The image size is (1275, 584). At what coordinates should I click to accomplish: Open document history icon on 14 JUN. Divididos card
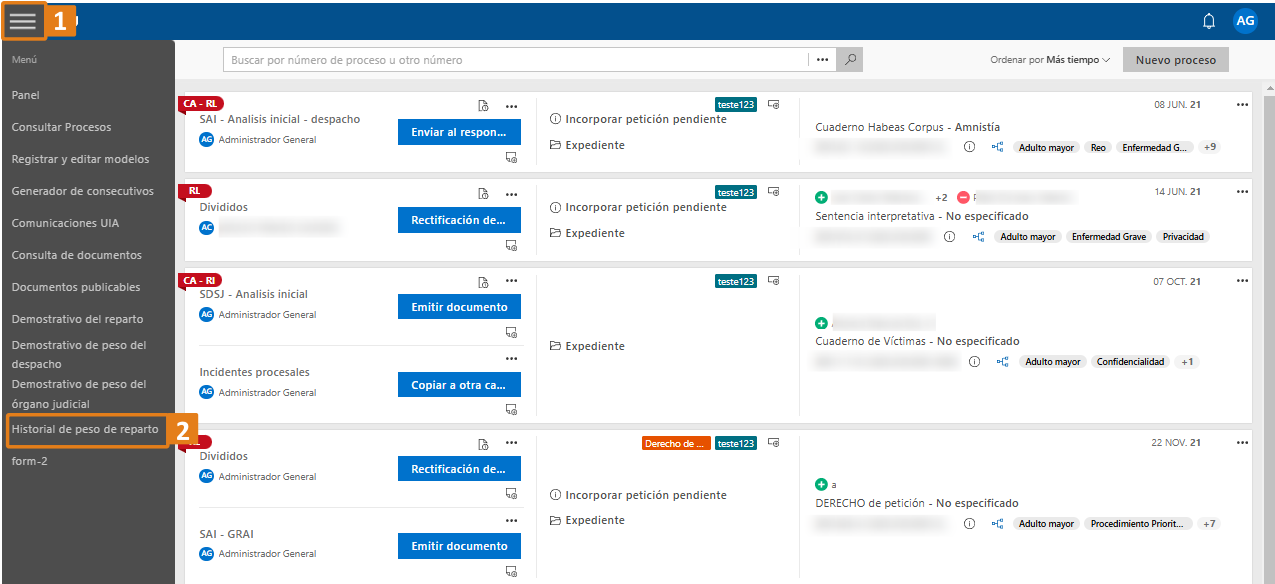(483, 194)
